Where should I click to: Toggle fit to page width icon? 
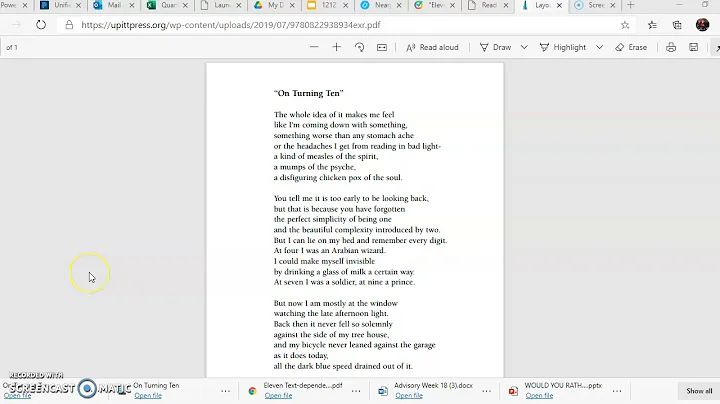[x=382, y=47]
